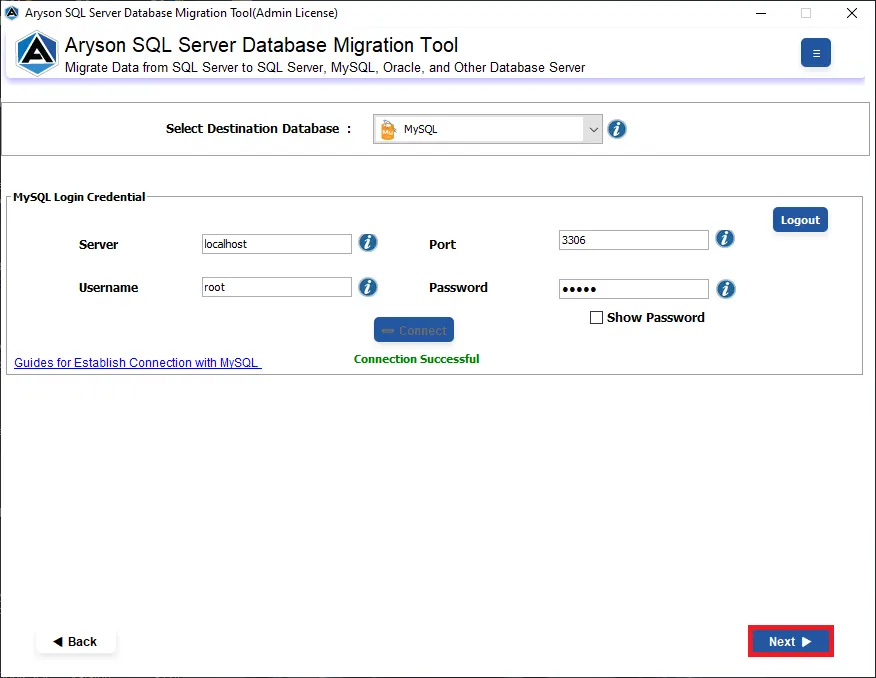Screen dimensions: 876x678
Task: Click the Username input field with root
Action: tap(277, 287)
